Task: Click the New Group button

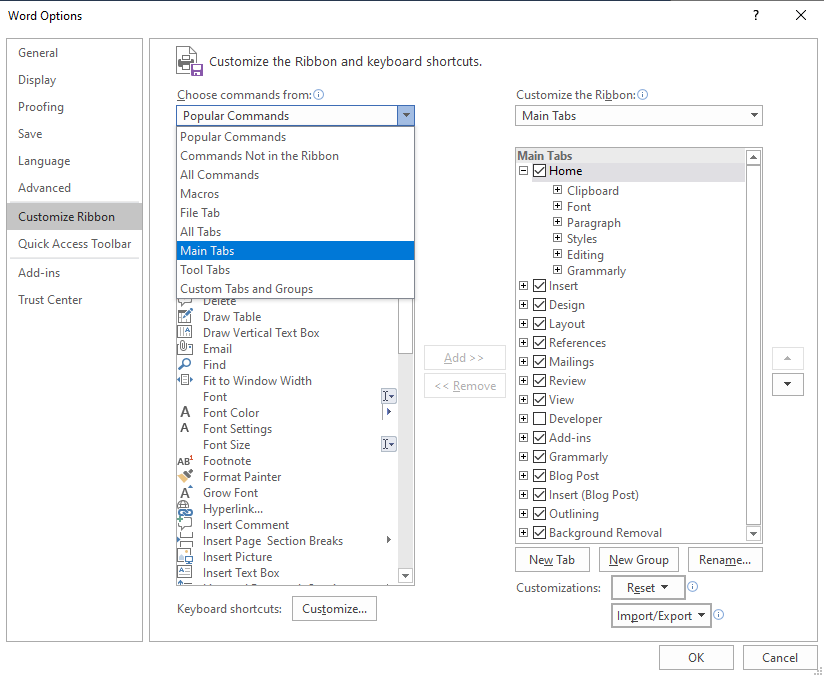Action: (x=638, y=560)
